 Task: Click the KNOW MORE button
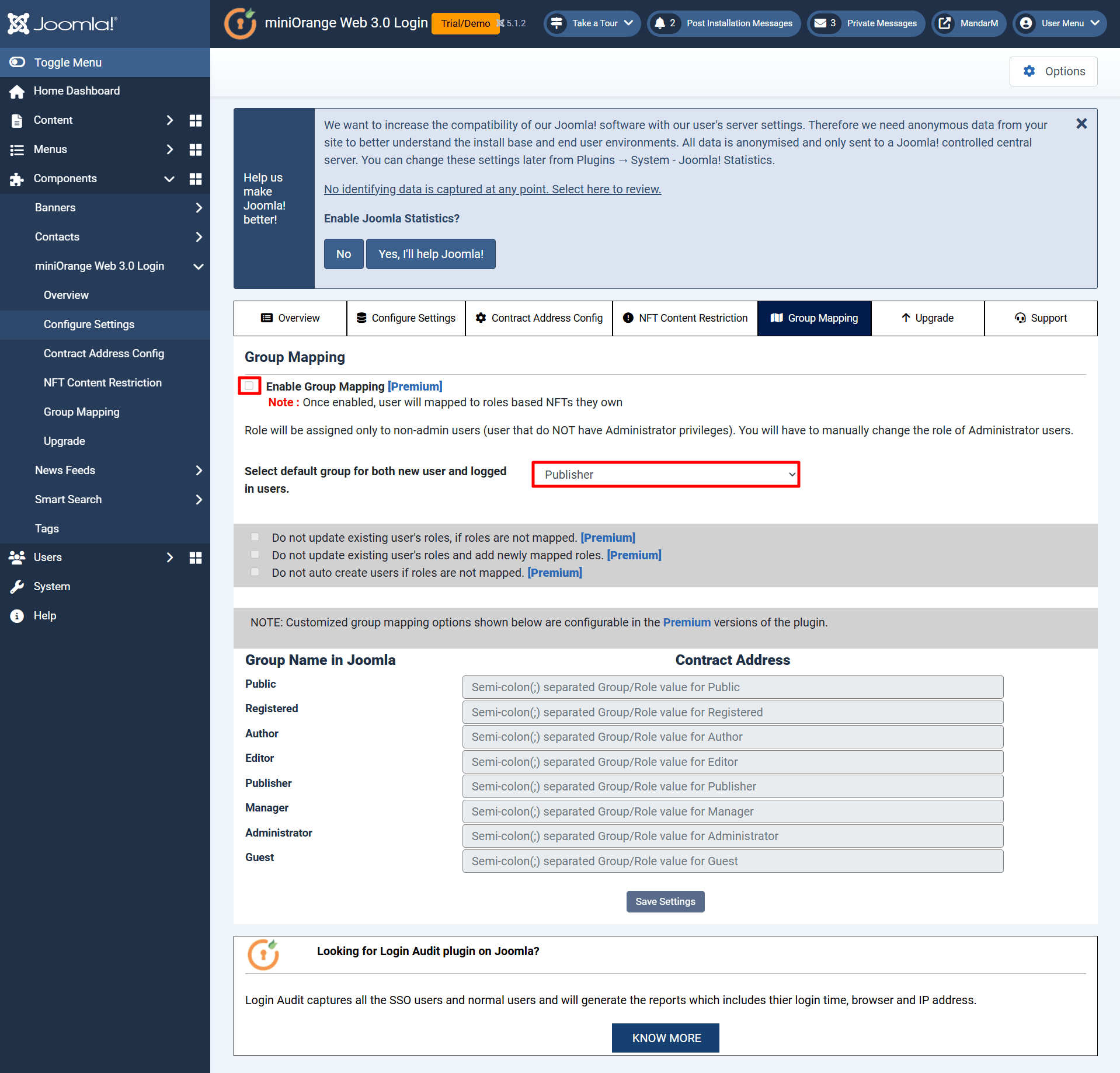point(666,1038)
